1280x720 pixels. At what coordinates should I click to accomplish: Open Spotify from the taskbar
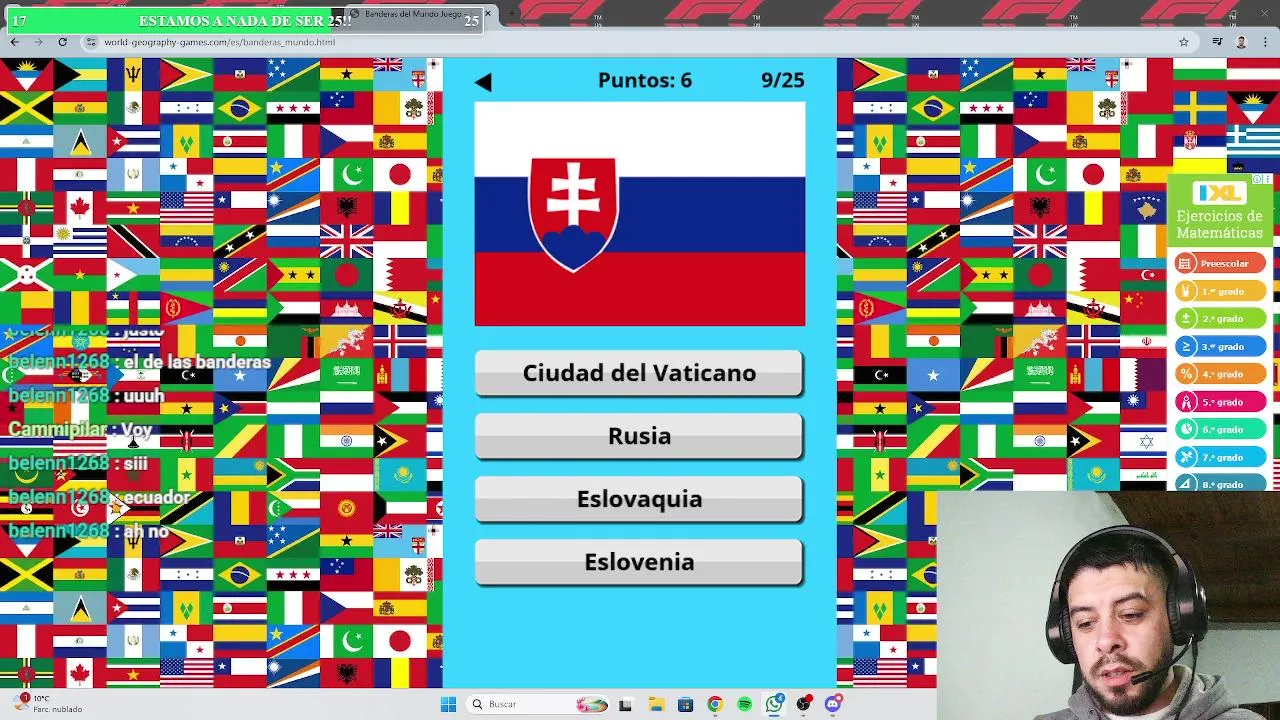pos(745,704)
